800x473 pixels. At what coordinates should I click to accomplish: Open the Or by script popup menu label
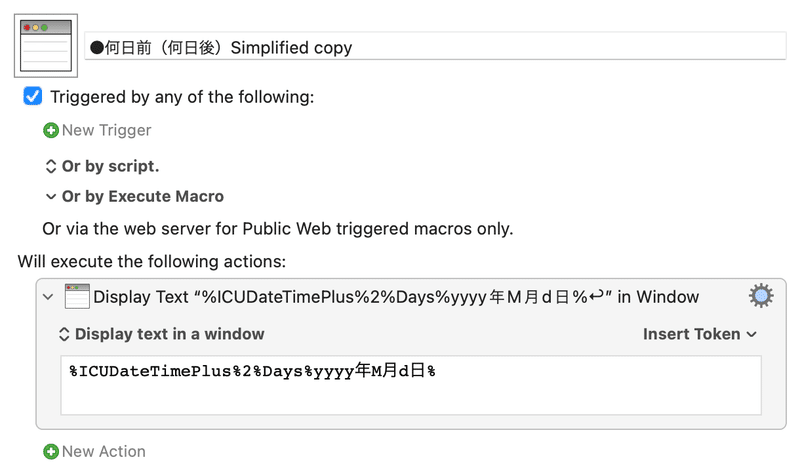click(x=110, y=166)
